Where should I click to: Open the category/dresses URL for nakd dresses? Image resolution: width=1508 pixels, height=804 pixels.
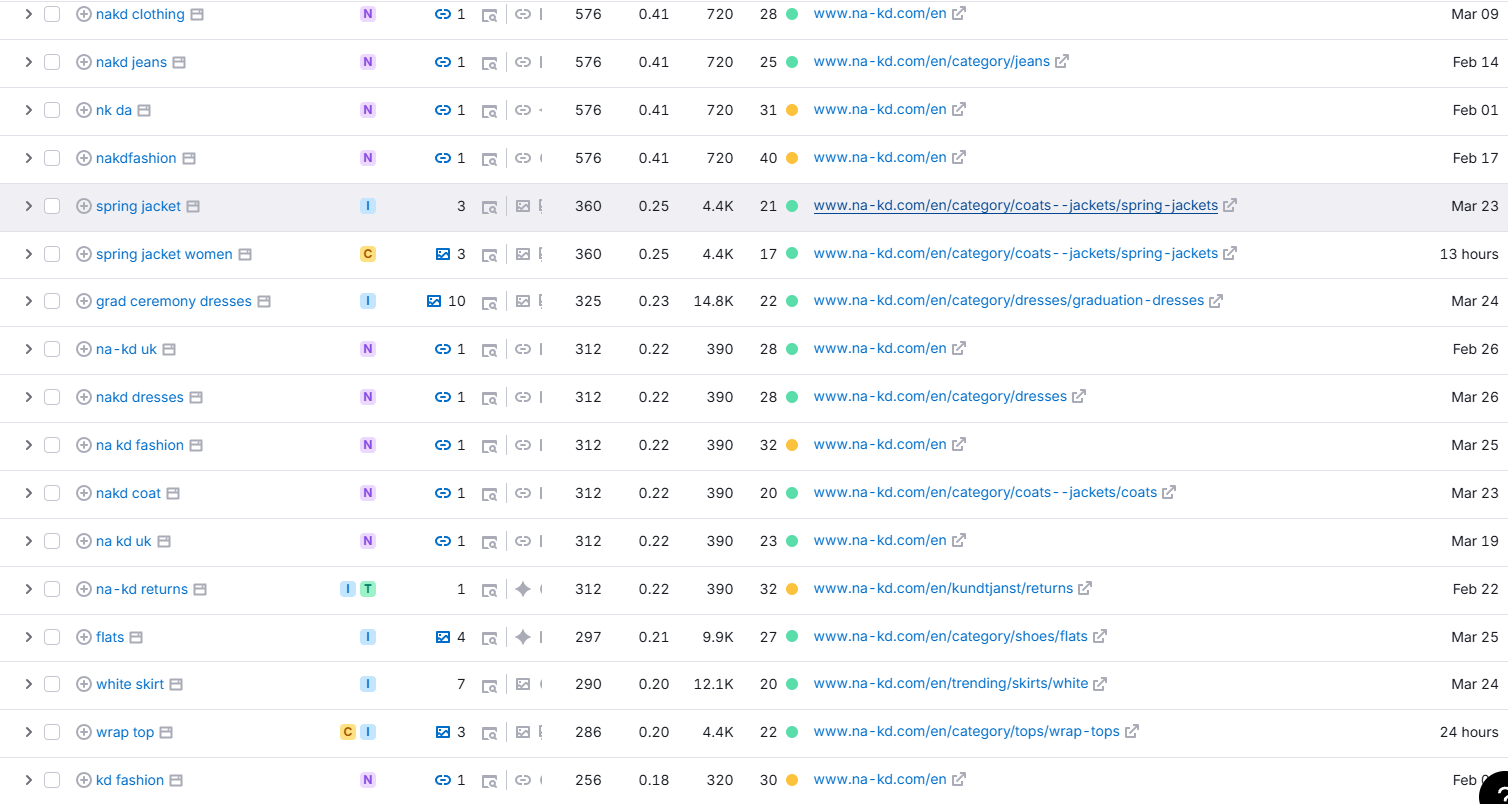(x=940, y=396)
